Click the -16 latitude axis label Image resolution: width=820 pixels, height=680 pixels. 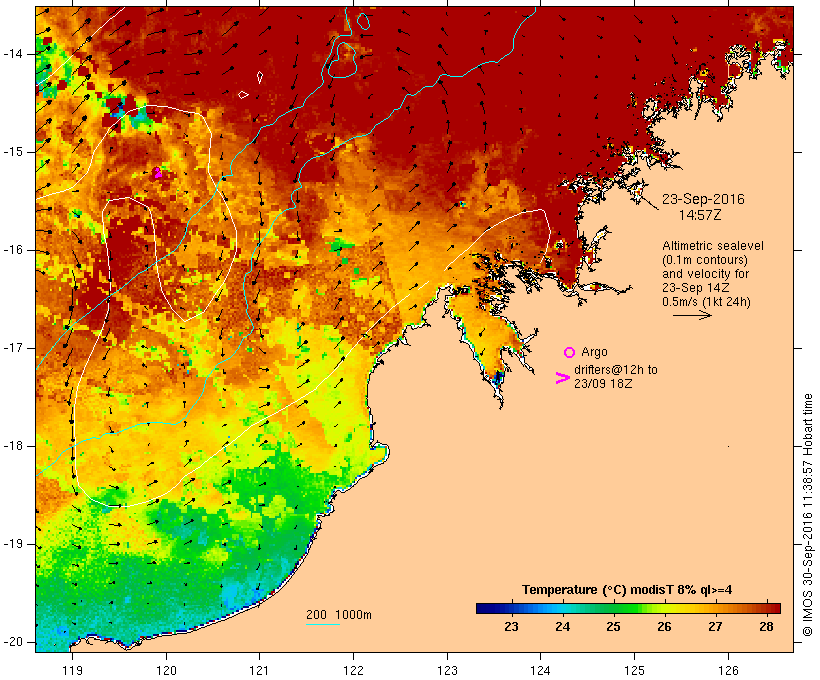click(x=13, y=250)
